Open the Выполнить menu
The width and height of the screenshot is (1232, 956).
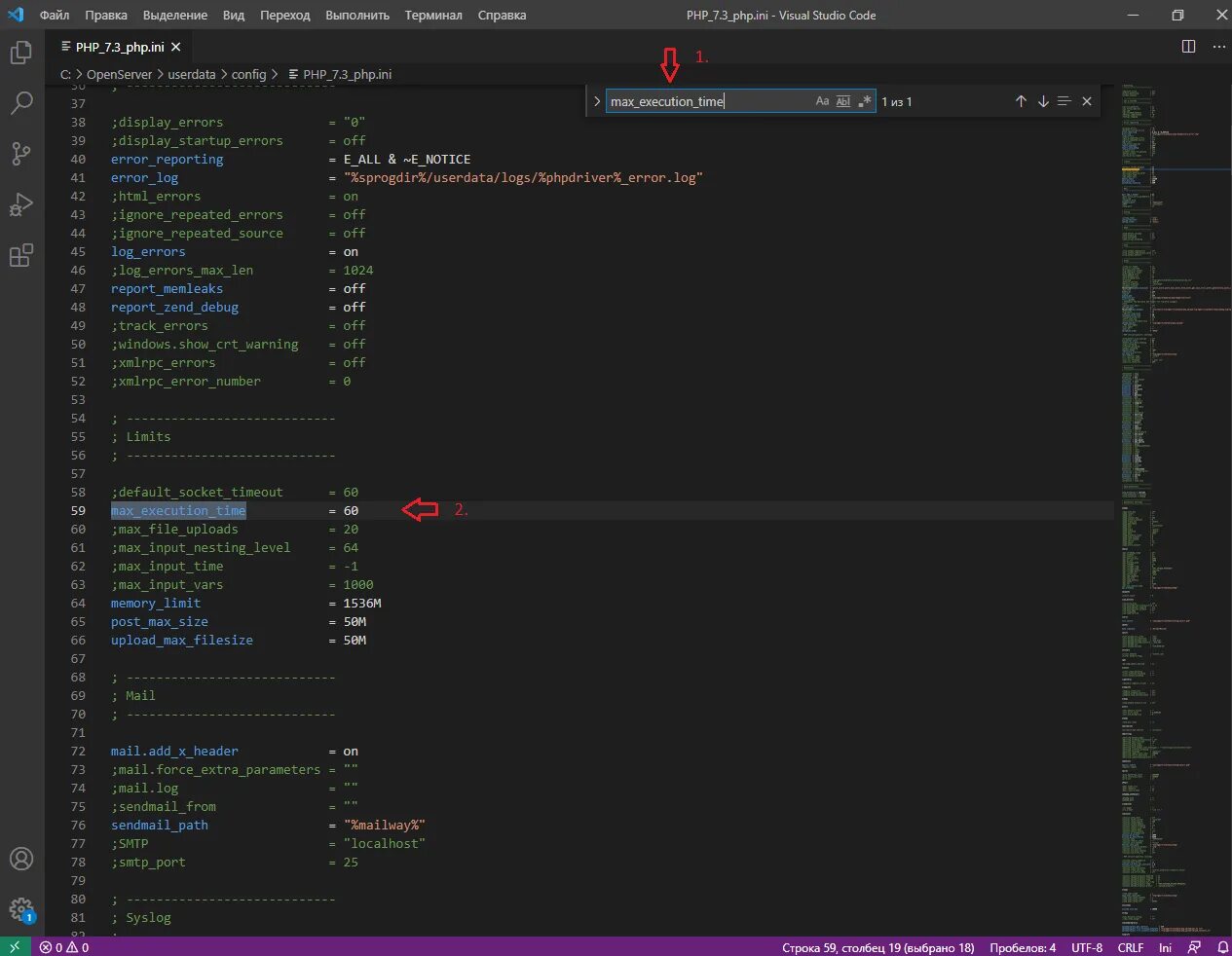point(357,15)
